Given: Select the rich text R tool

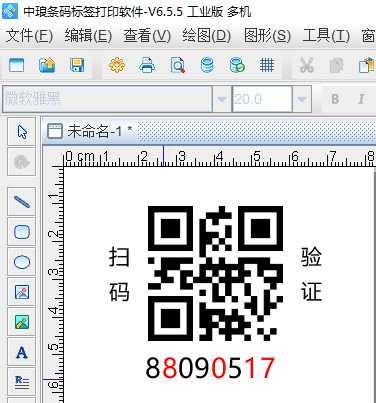Looking at the screenshot, I should (x=22, y=382).
